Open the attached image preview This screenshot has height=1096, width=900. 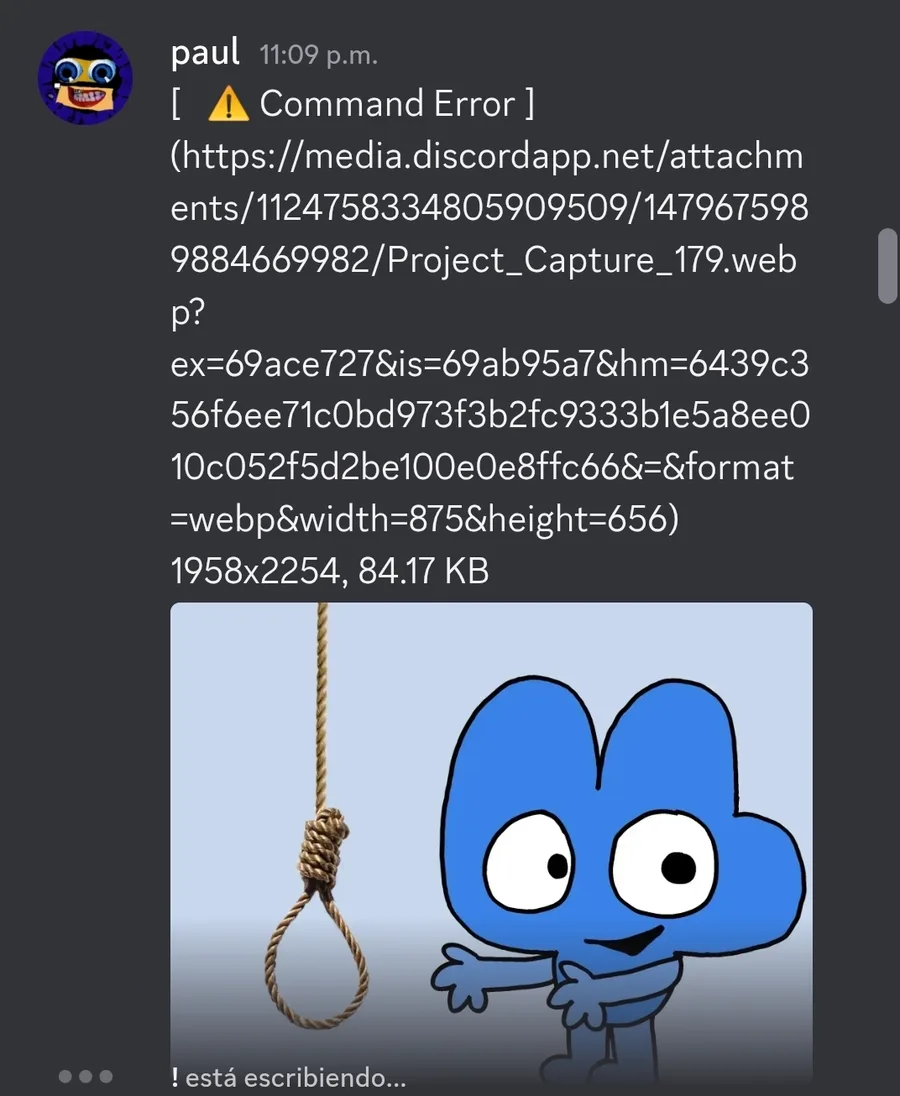(491, 846)
